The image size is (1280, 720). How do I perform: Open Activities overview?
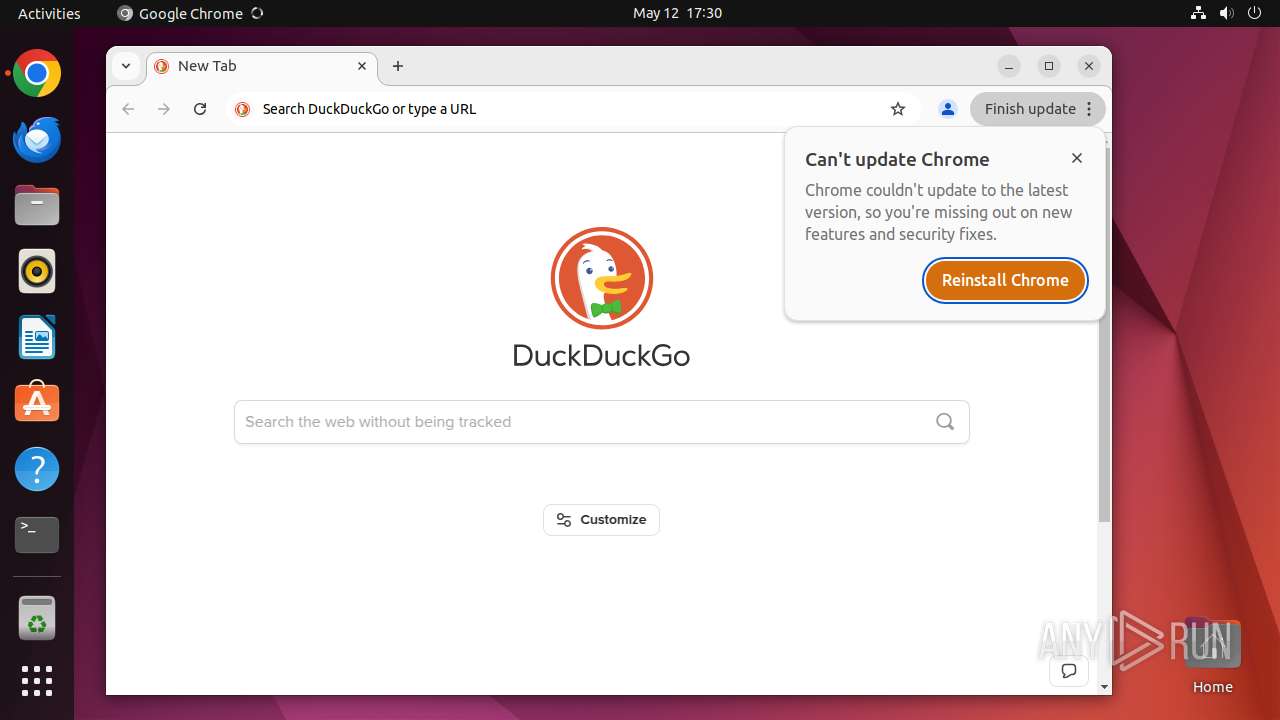coord(49,13)
